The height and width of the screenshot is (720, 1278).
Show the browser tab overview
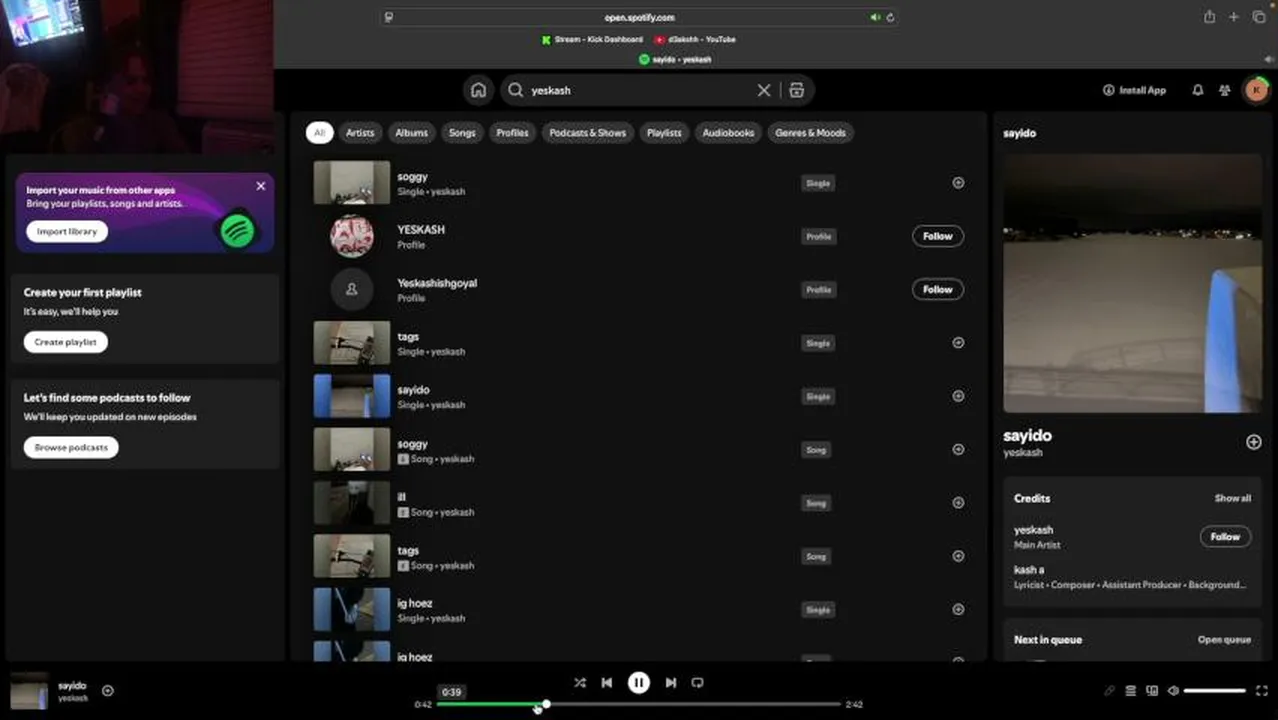tap(1259, 17)
